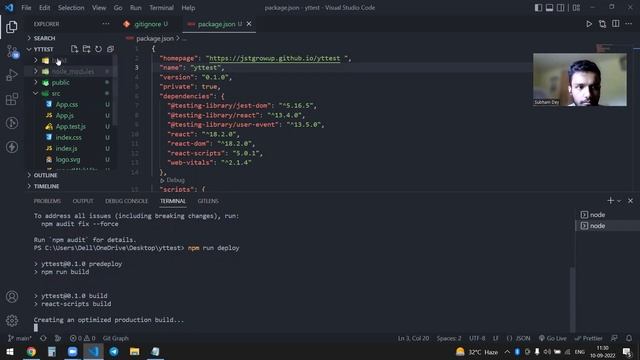Switch to the GITLENS panel tab

pos(208,201)
